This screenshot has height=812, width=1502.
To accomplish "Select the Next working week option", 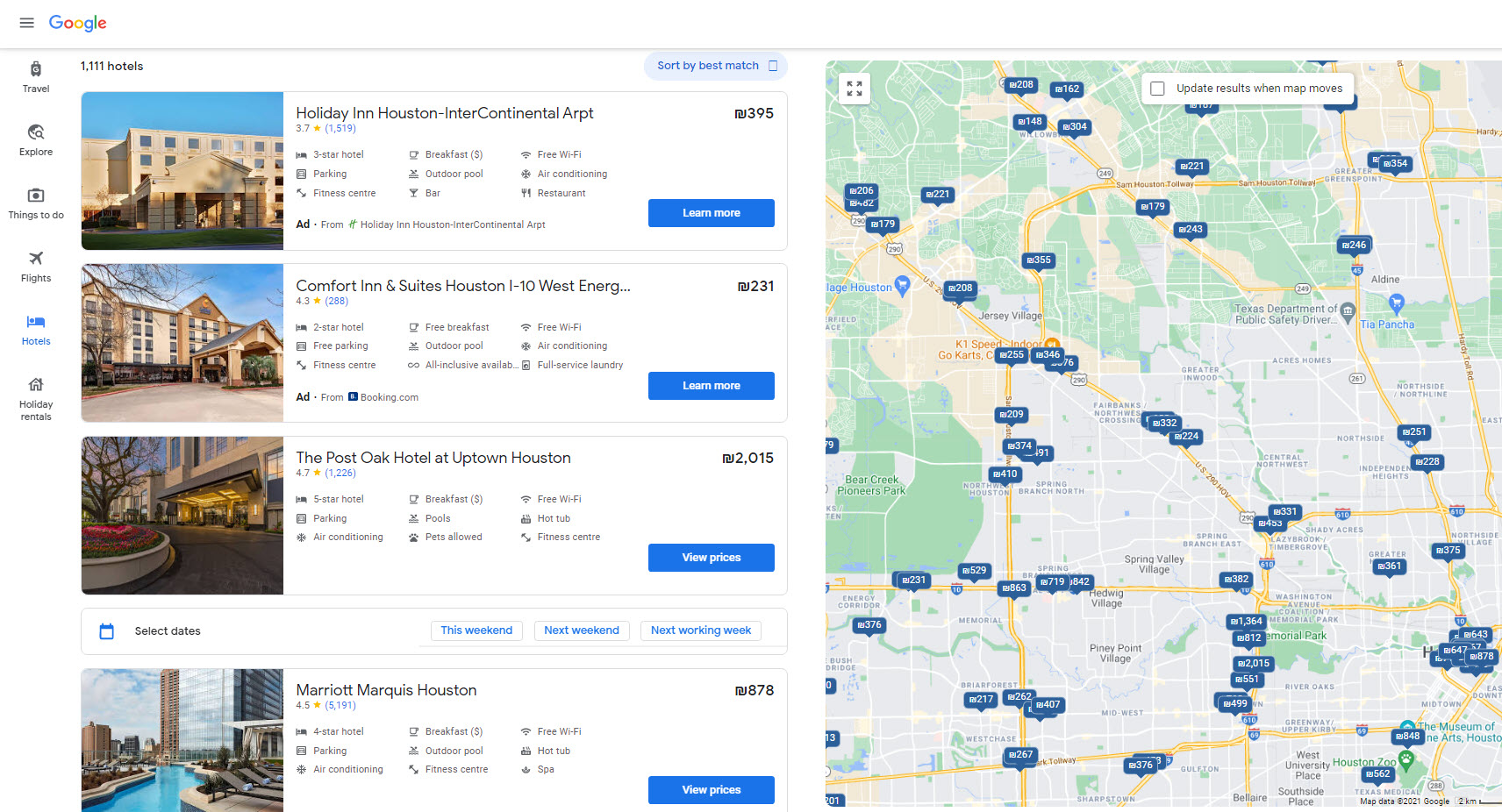I will 700,630.
